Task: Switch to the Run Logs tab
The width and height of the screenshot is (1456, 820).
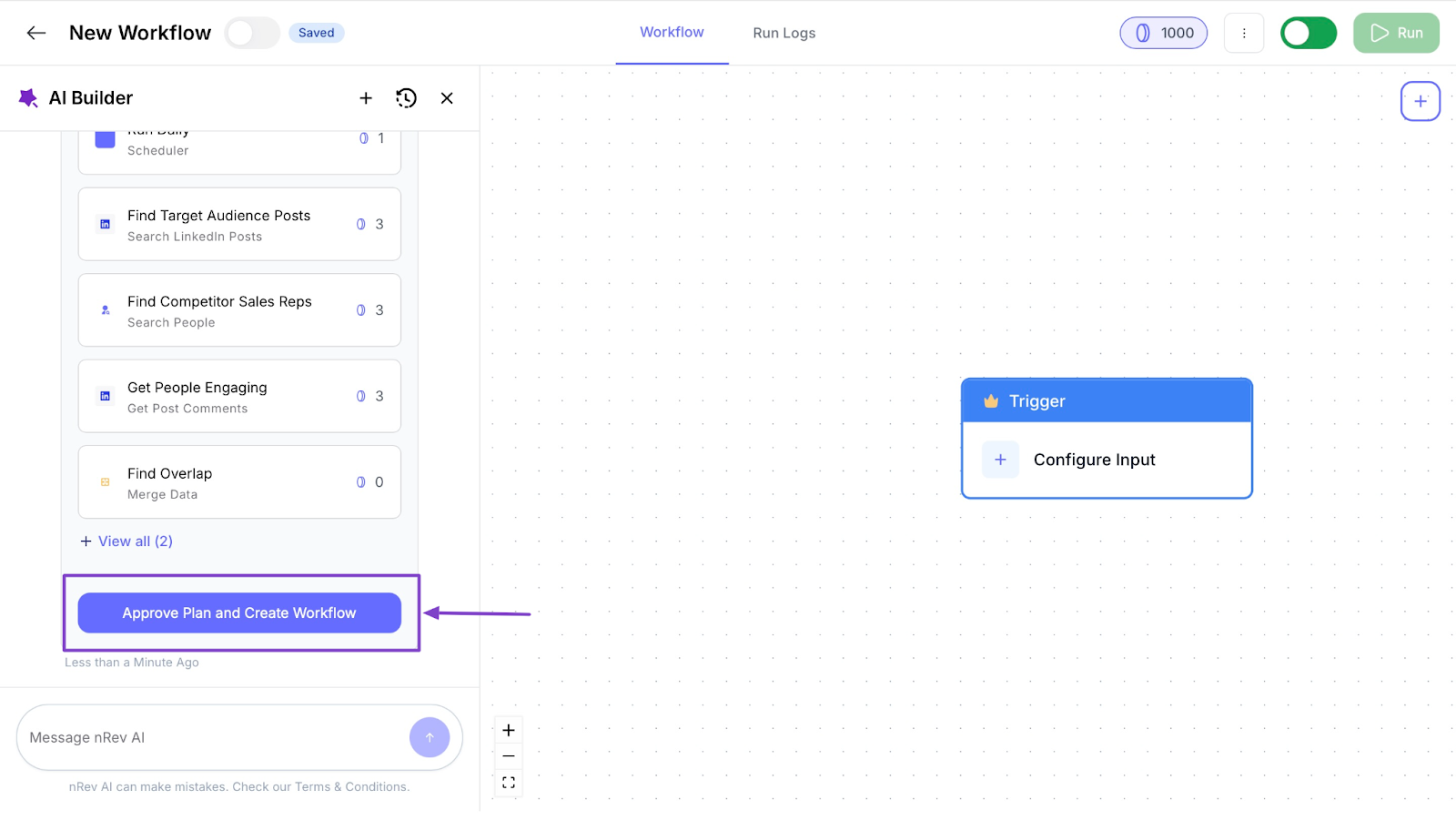Action: tap(784, 32)
